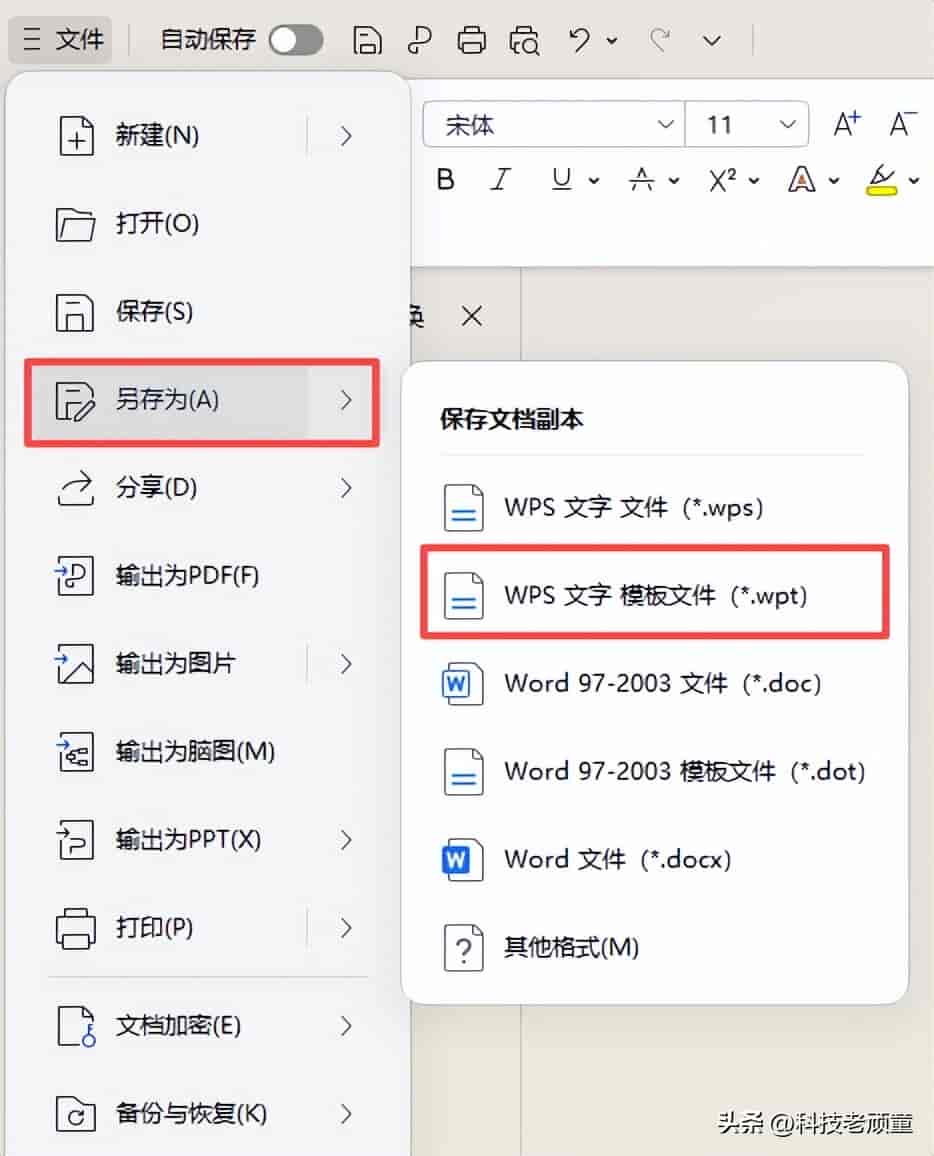Choose 其他格式(M) save option
This screenshot has height=1156, width=934.
[x=655, y=947]
